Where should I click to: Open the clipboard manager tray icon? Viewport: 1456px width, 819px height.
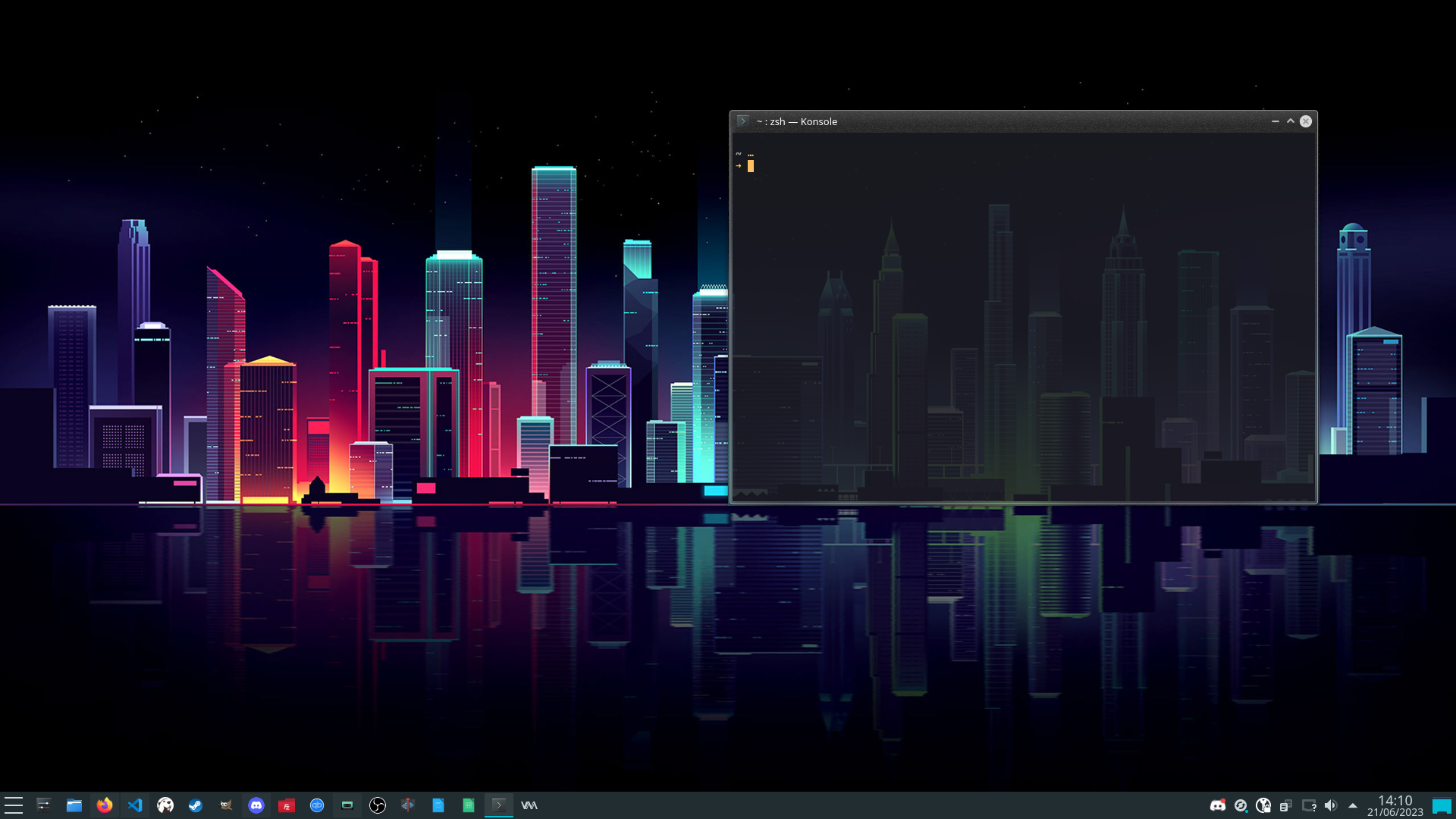(1285, 805)
